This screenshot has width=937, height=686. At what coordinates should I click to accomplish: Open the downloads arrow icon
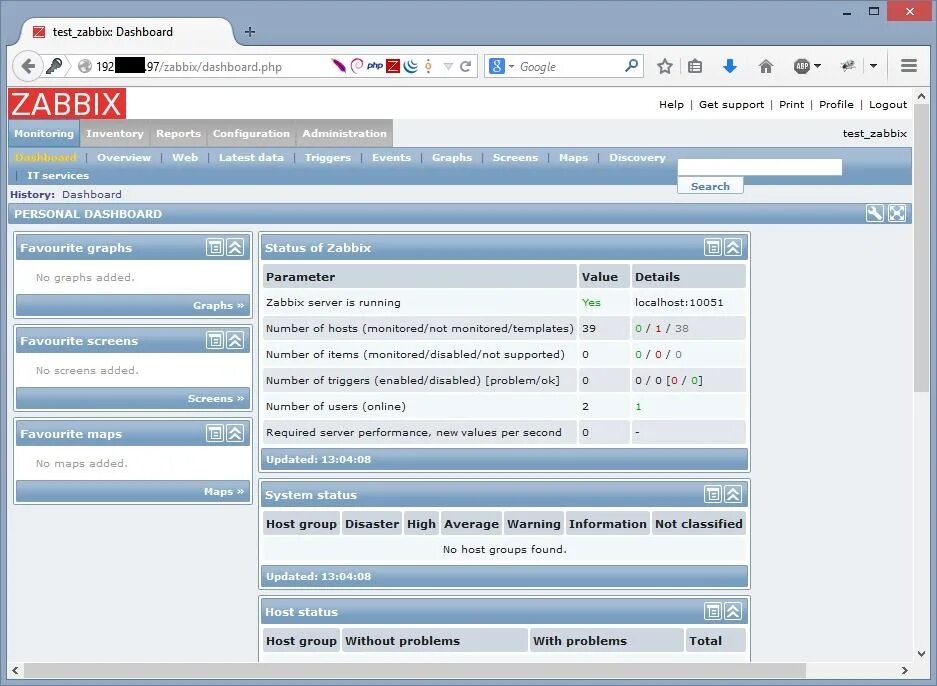(x=730, y=66)
